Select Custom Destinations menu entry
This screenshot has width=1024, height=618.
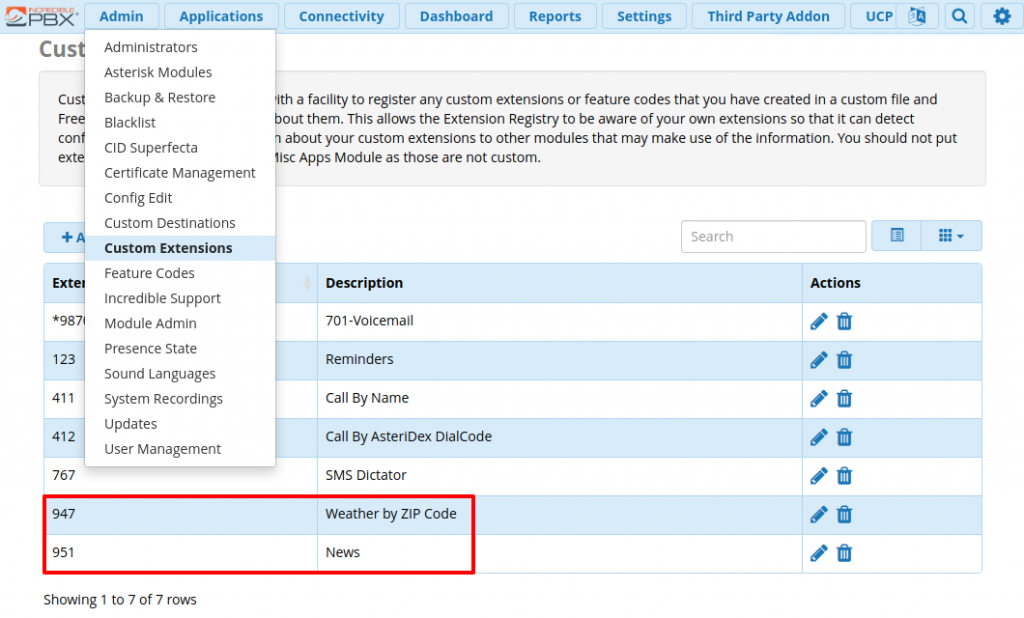click(x=180, y=223)
